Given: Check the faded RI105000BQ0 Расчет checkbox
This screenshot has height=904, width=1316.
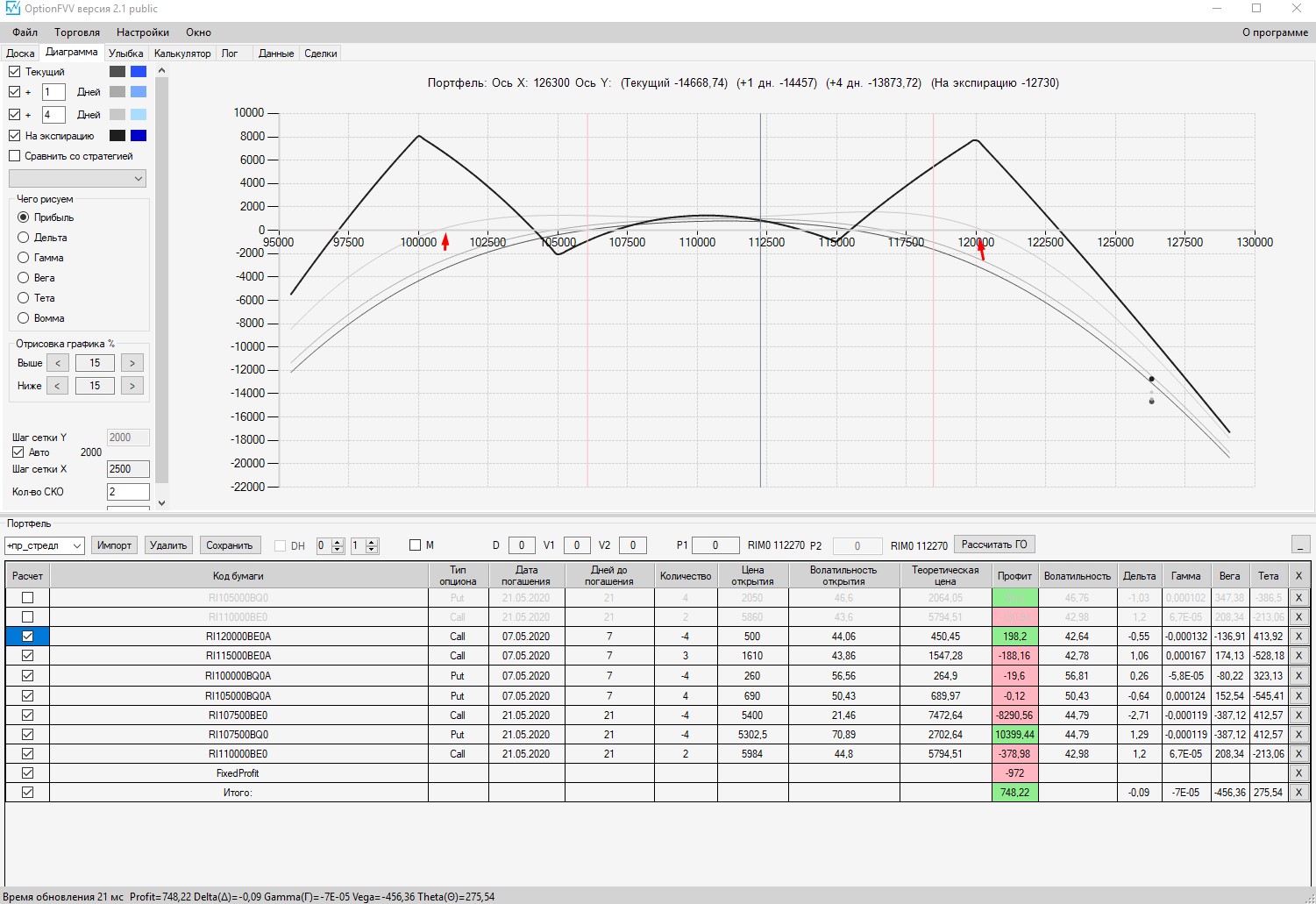Looking at the screenshot, I should point(28,598).
